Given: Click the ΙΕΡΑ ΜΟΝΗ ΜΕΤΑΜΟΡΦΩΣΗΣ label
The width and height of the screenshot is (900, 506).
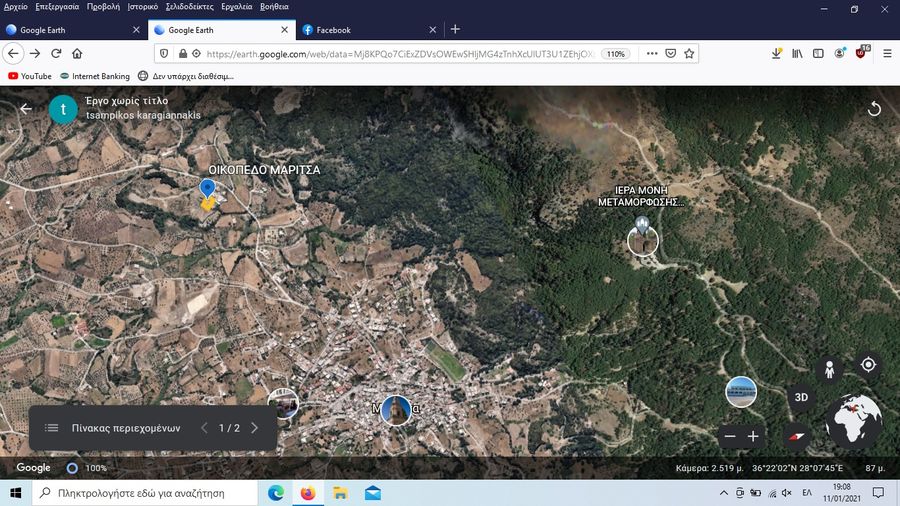Looking at the screenshot, I should point(641,196).
